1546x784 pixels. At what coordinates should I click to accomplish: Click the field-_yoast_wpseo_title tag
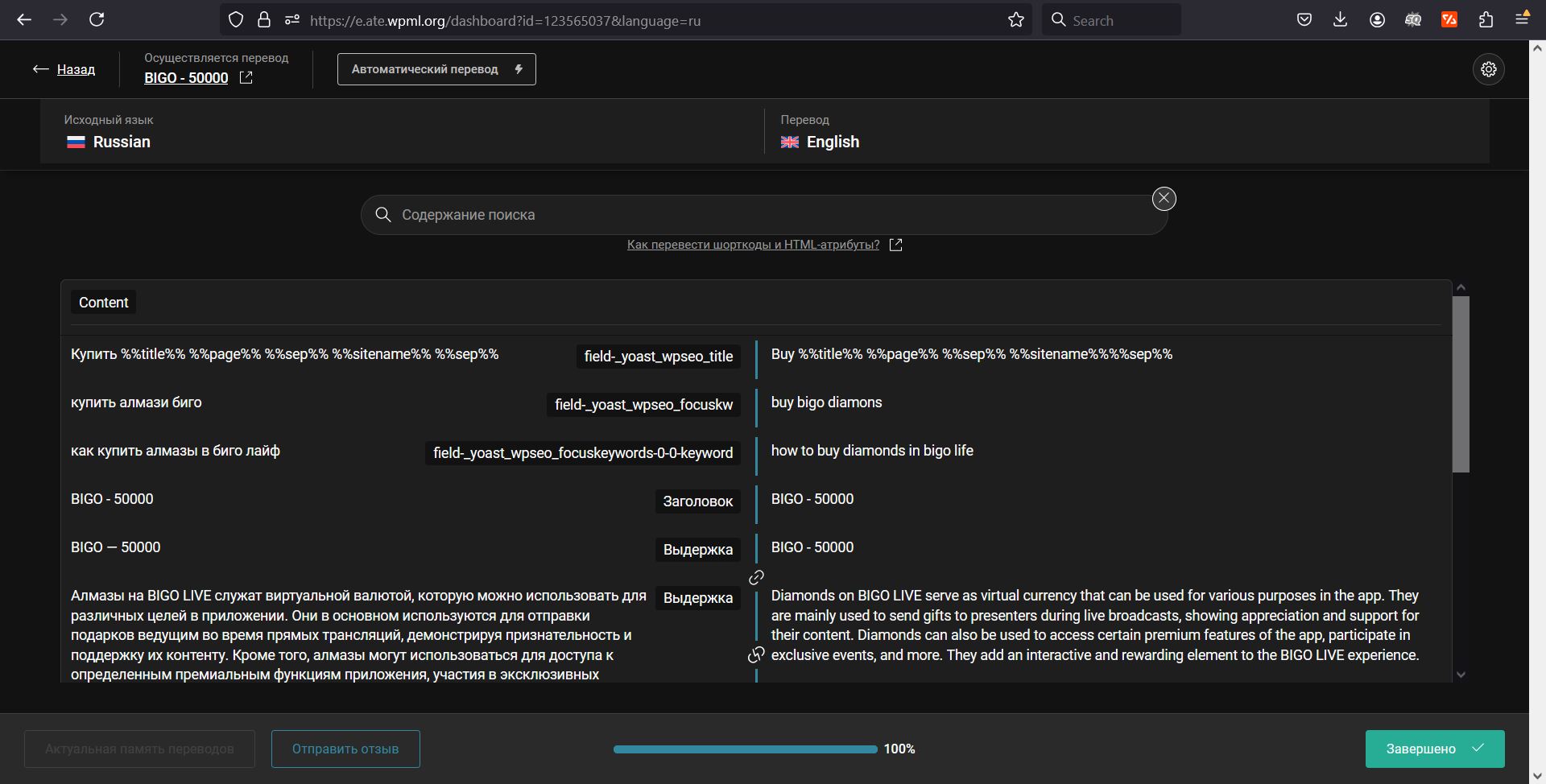coord(658,357)
